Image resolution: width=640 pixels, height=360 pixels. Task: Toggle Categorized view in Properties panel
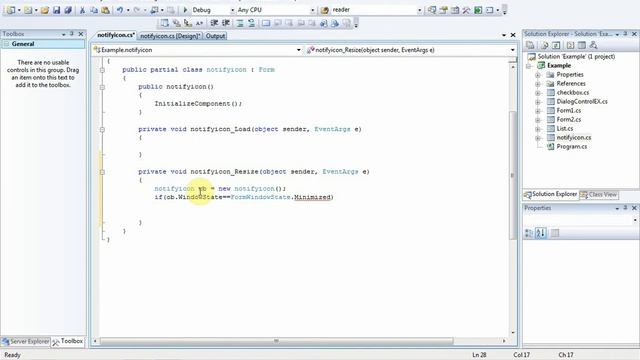point(529,233)
